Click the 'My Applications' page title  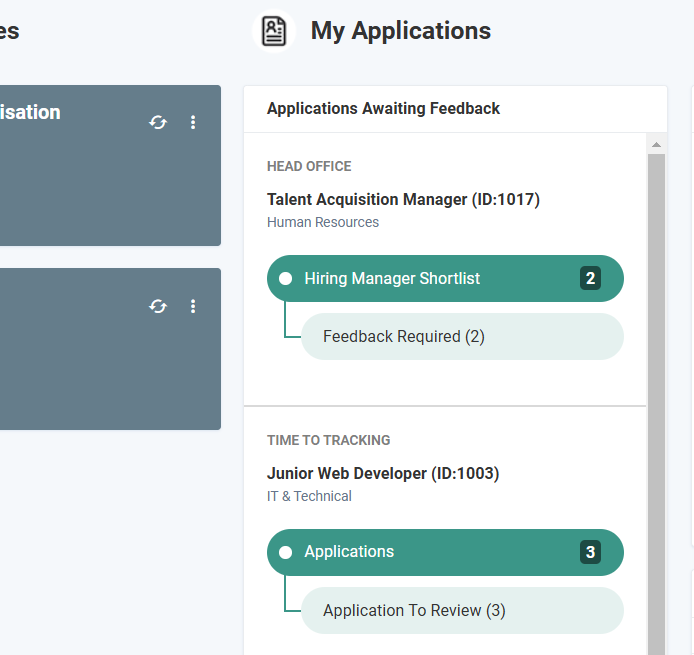[x=401, y=31]
